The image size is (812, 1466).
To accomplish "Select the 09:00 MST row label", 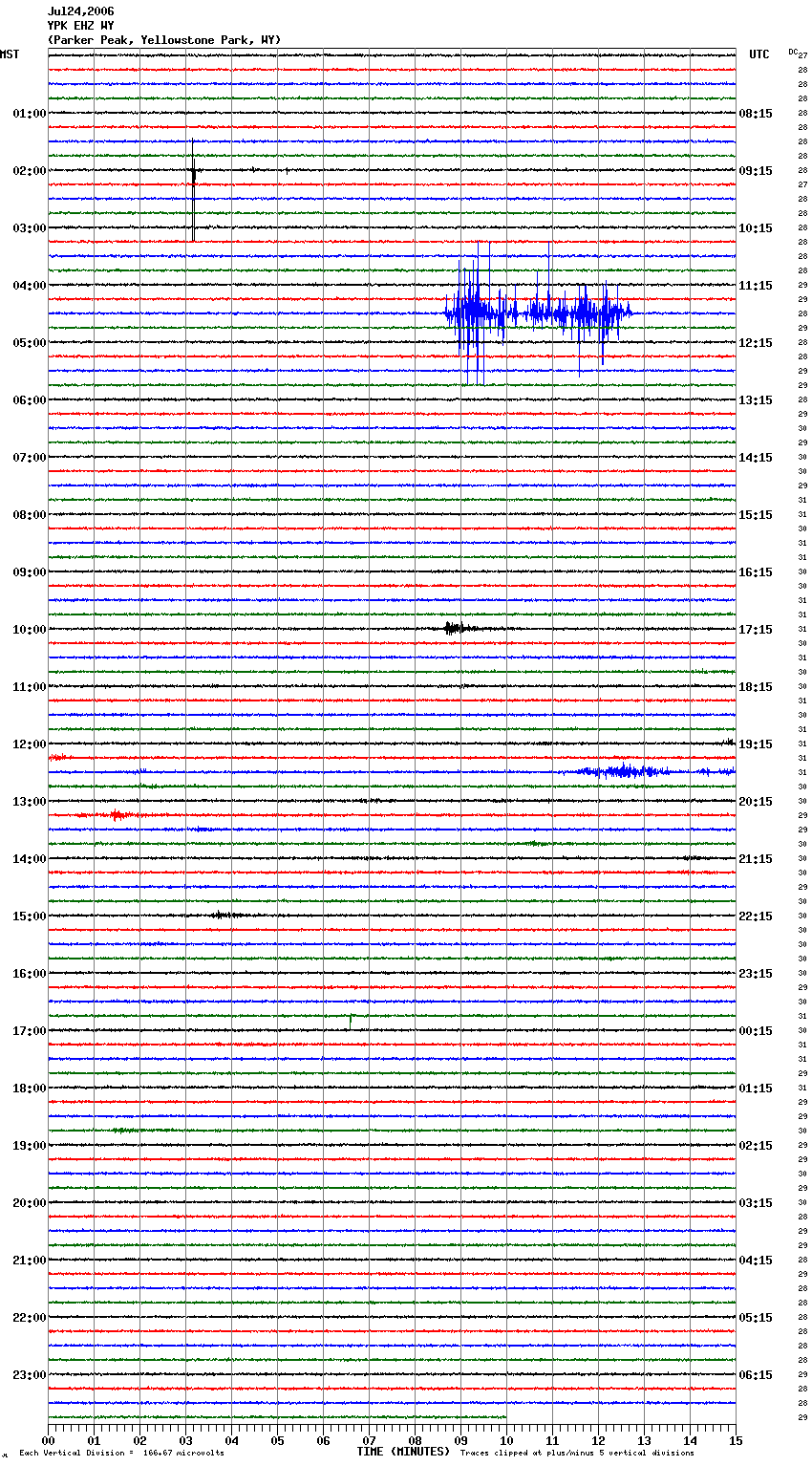I will click(29, 572).
